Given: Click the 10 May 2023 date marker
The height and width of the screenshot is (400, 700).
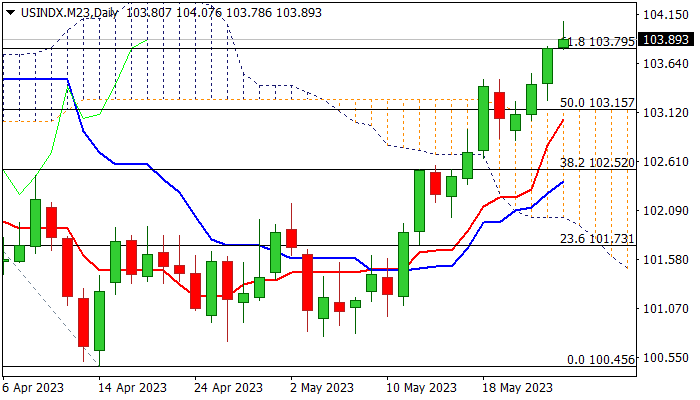Looking at the screenshot, I should [421, 388].
